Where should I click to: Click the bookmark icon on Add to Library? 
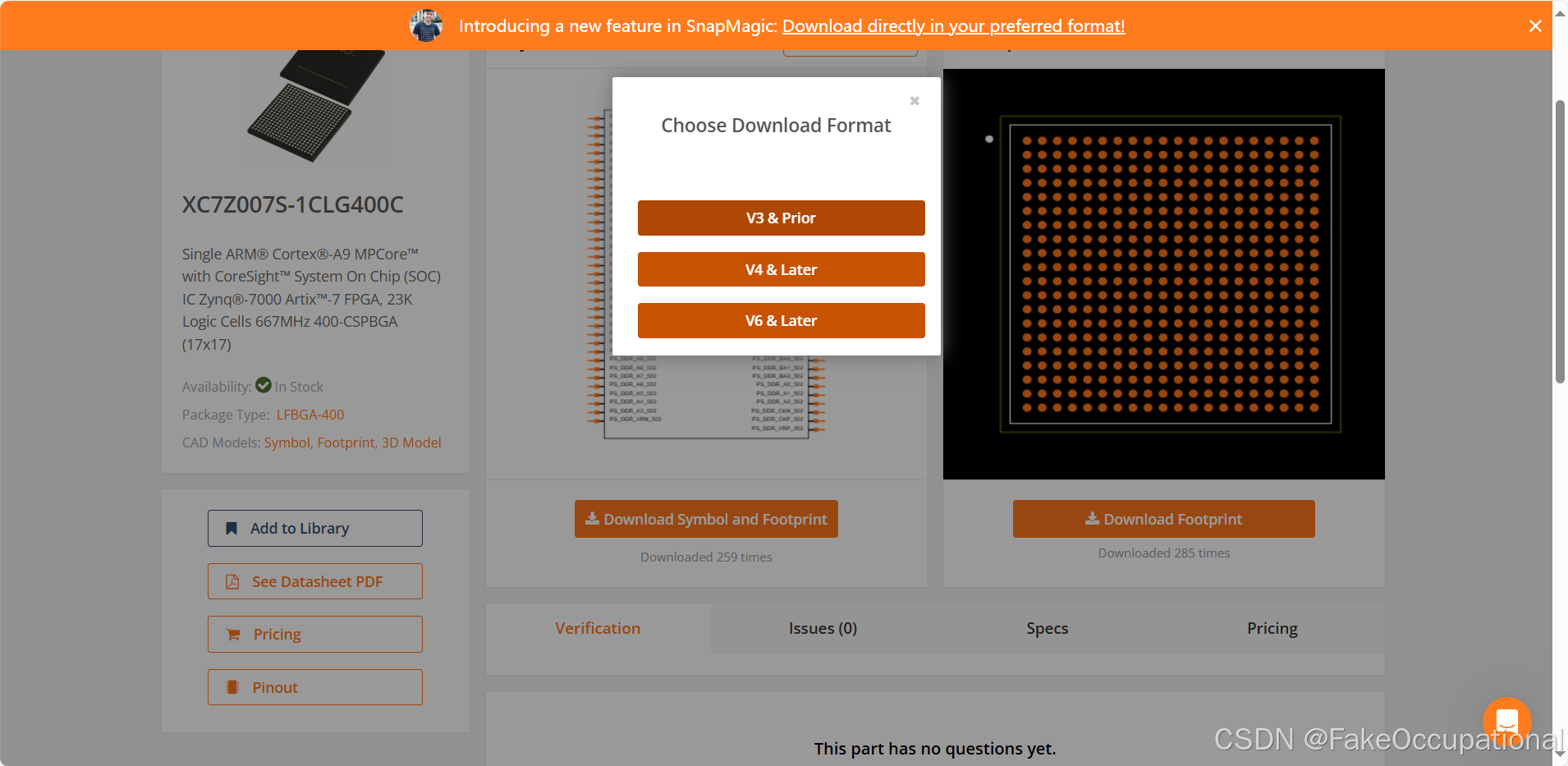click(232, 529)
